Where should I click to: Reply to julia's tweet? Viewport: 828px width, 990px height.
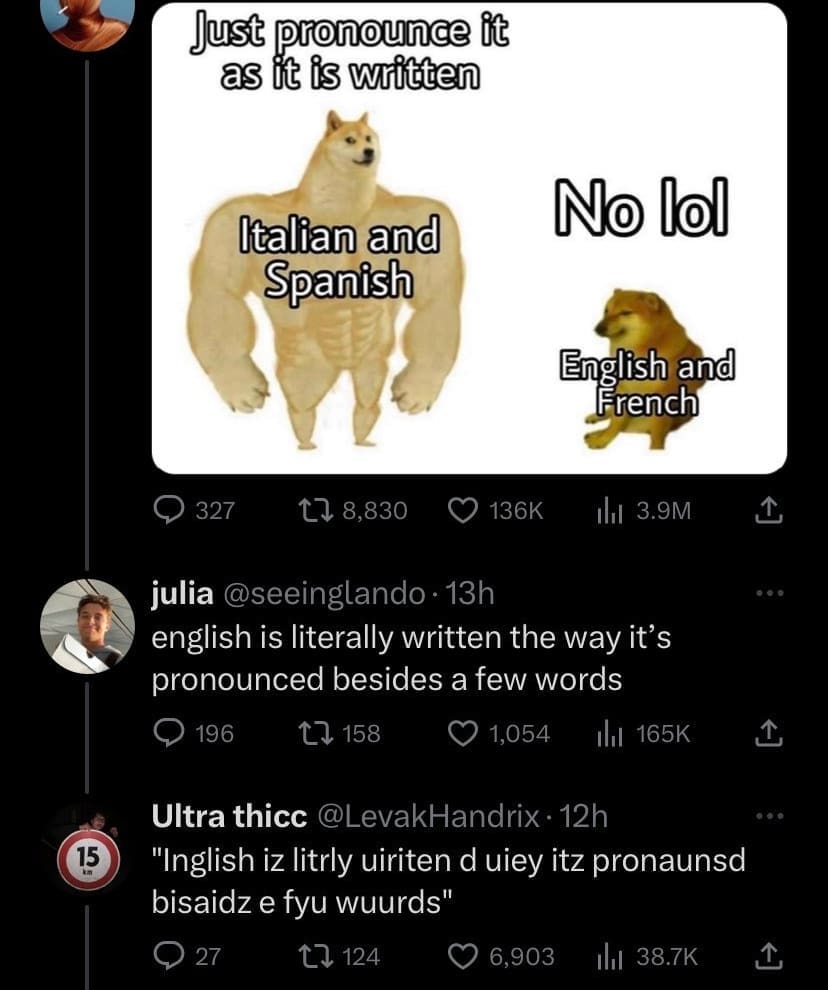point(194,734)
